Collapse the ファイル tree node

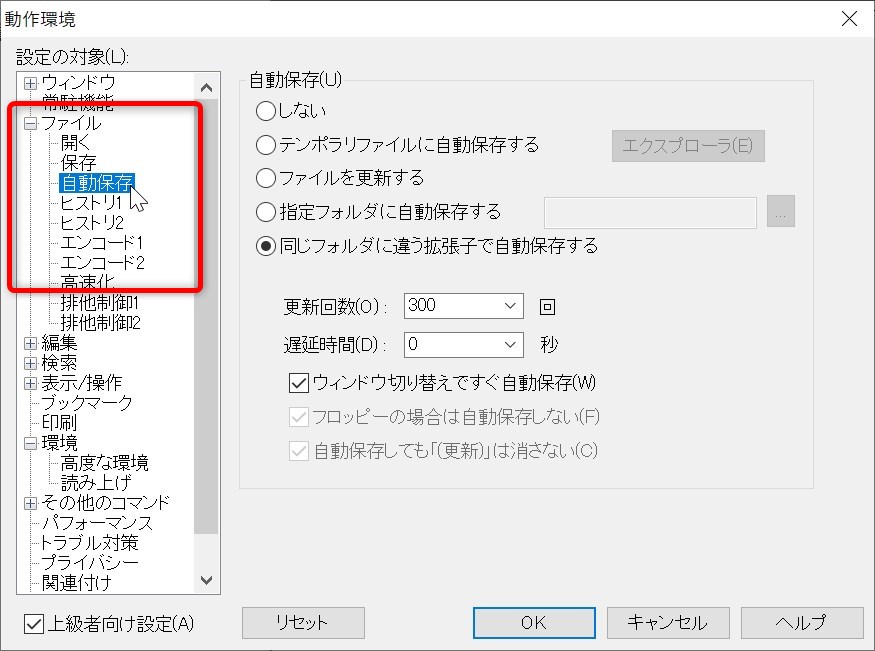[31, 123]
